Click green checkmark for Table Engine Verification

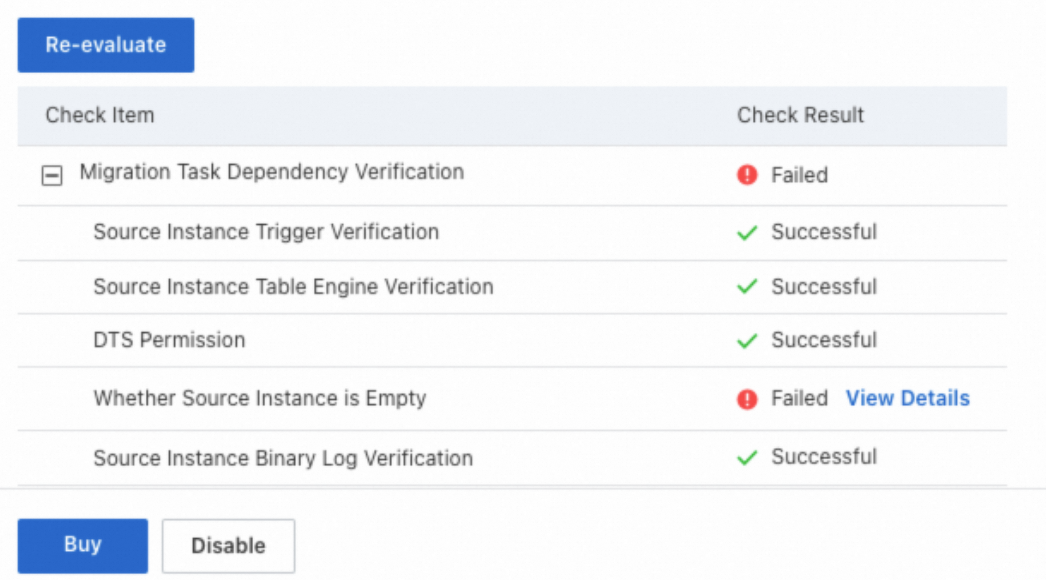[x=747, y=287]
